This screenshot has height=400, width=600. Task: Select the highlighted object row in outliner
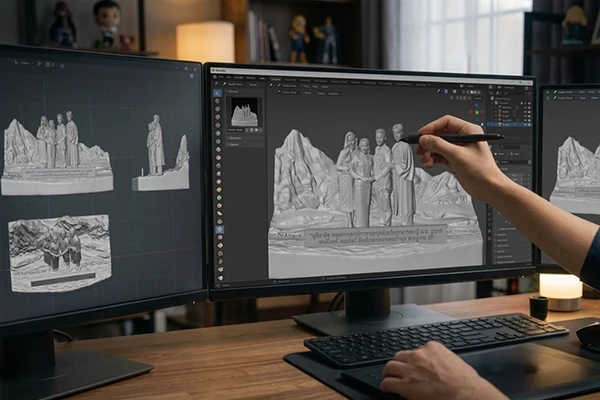pyautogui.click(x=509, y=124)
